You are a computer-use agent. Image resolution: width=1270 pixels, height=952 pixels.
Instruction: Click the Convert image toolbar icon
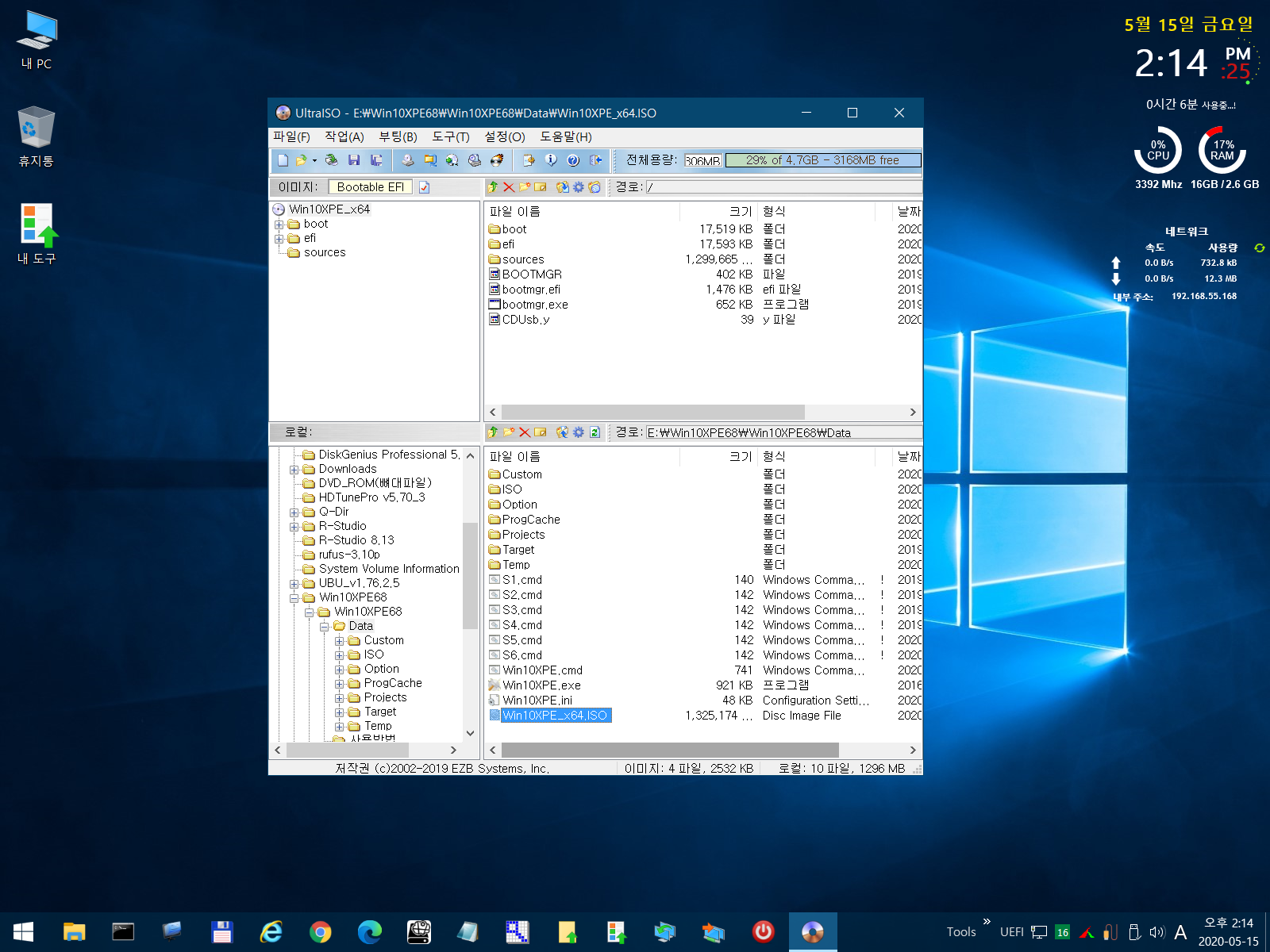click(452, 160)
